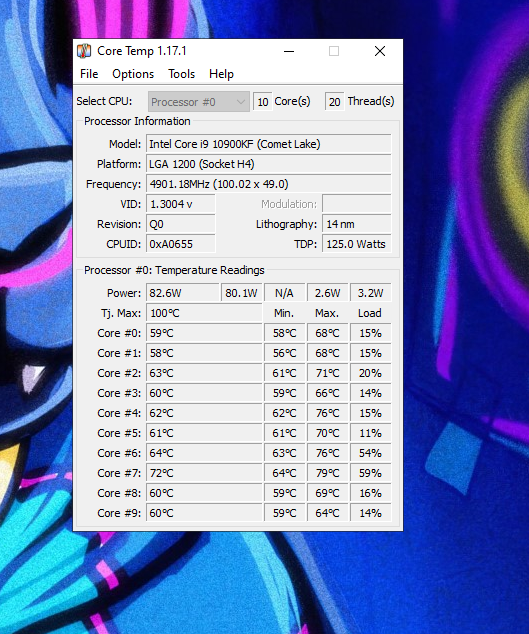529x634 pixels.
Task: Click Core #7 current temperature 72°C
Action: 204,473
